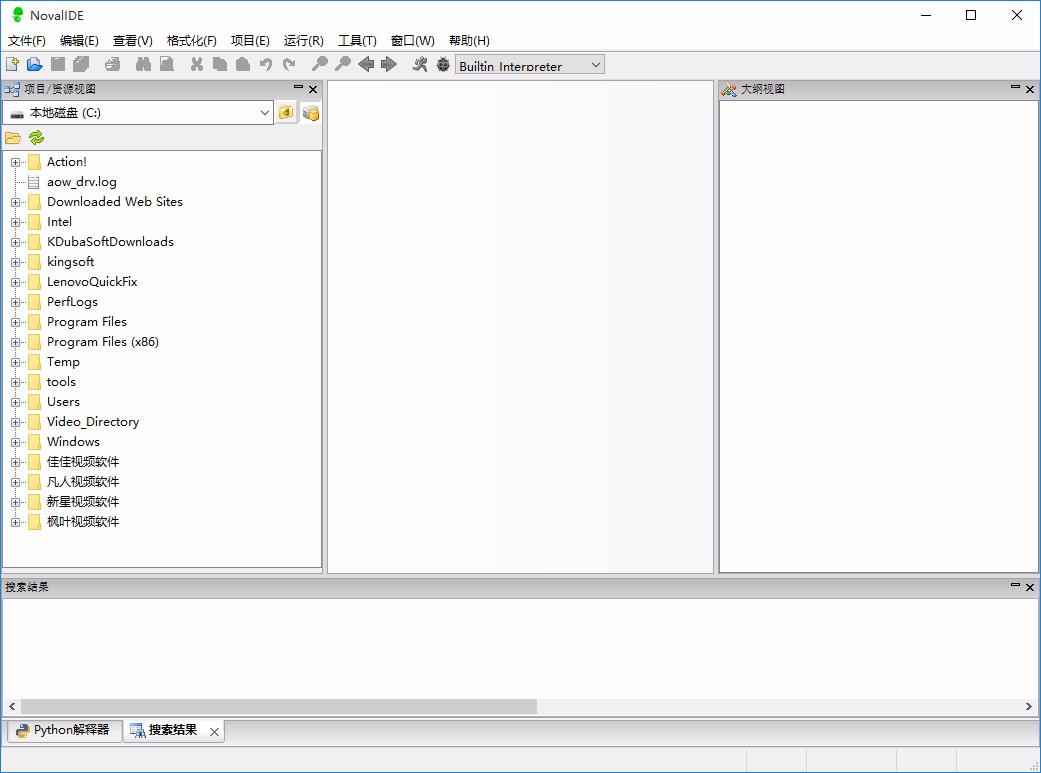Viewport: 1041px width, 773px height.
Task: Minimize the 项目/资源视图 panel
Action: click(298, 87)
